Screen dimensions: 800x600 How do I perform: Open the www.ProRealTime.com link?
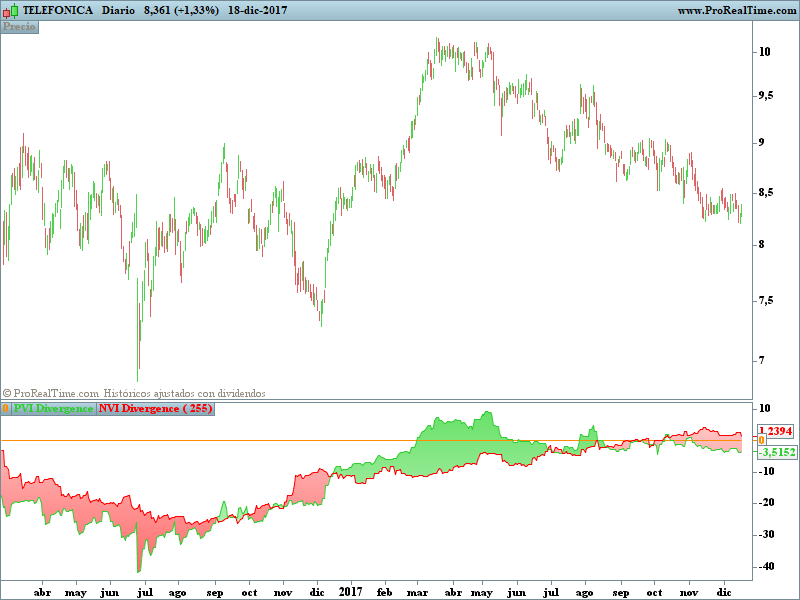point(737,10)
